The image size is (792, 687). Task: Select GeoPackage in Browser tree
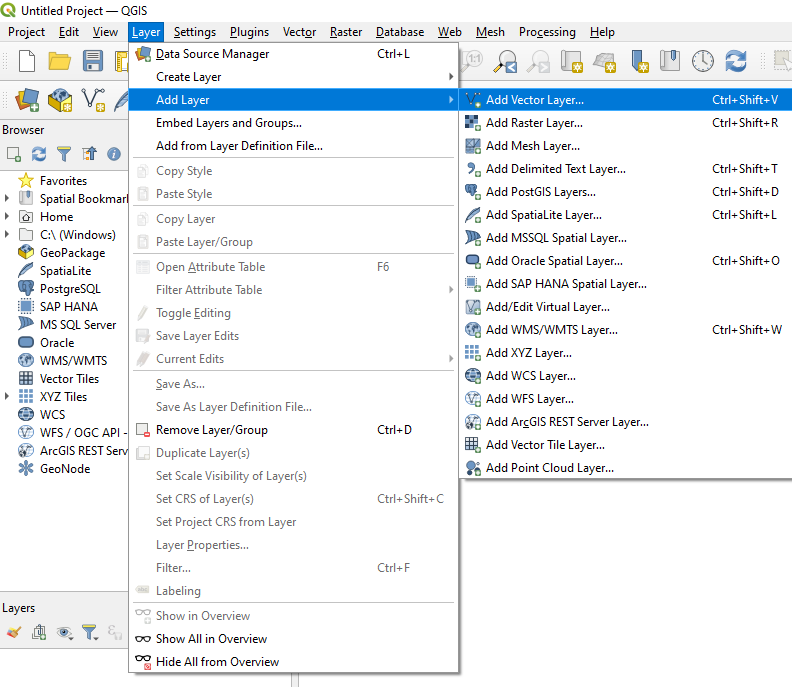click(x=72, y=253)
